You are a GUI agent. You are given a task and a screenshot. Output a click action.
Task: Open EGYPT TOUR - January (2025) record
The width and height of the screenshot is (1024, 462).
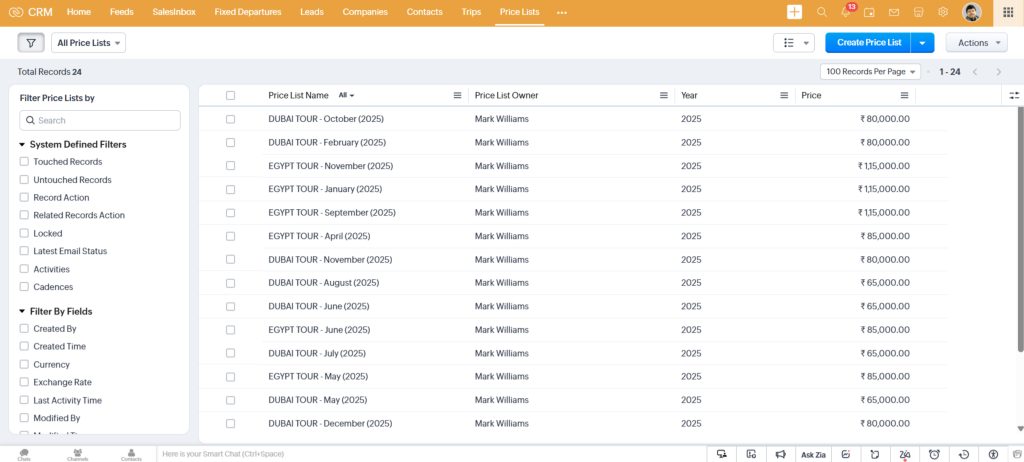[x=325, y=189]
